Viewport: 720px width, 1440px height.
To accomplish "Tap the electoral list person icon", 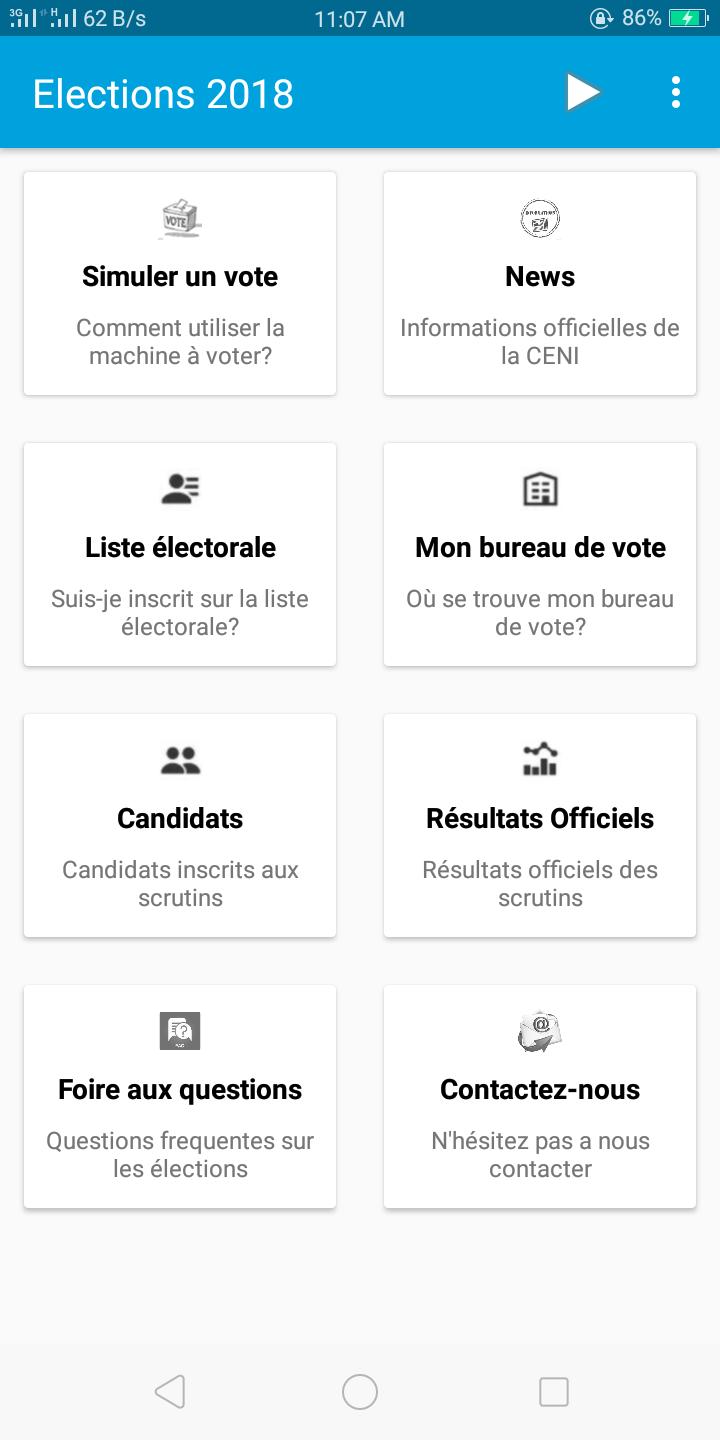I will coord(180,489).
